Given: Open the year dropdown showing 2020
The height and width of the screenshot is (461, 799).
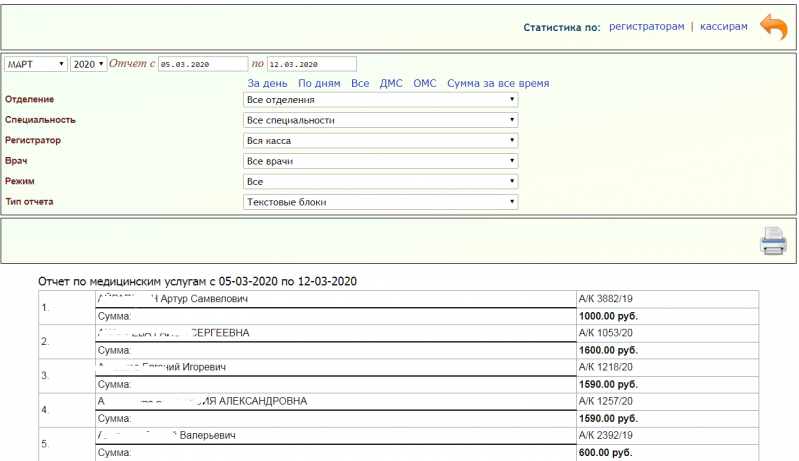Looking at the screenshot, I should 88,64.
